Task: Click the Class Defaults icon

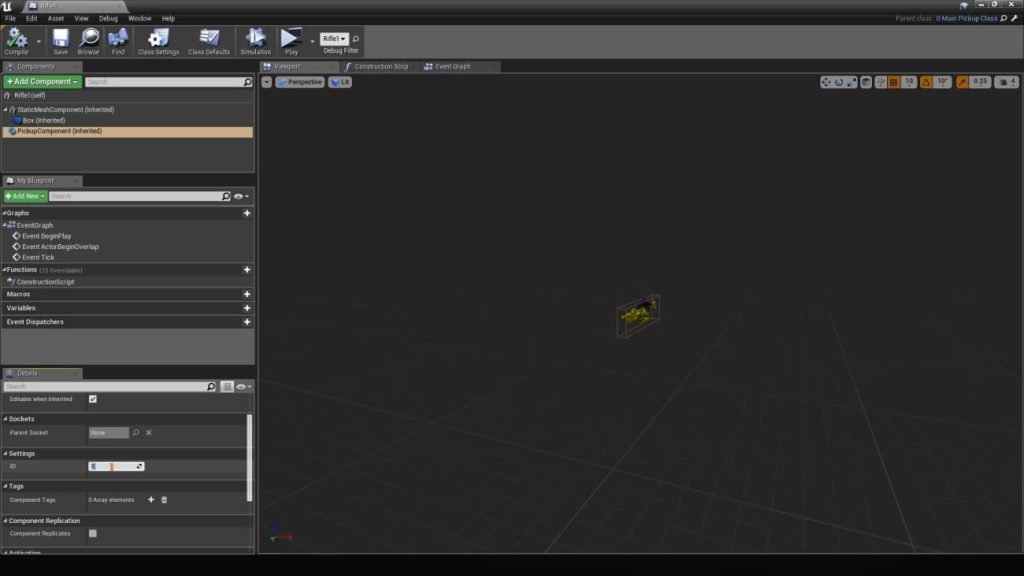Action: [209, 40]
